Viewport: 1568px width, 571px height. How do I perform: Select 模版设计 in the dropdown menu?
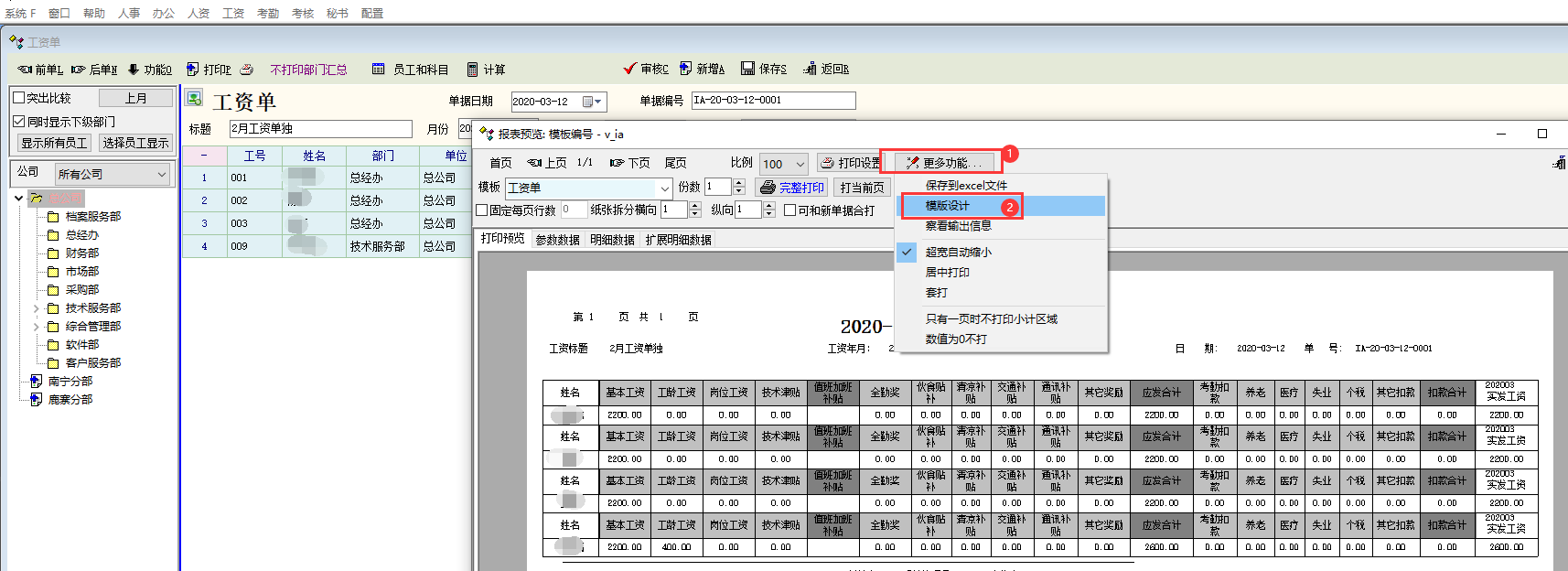pos(947,206)
